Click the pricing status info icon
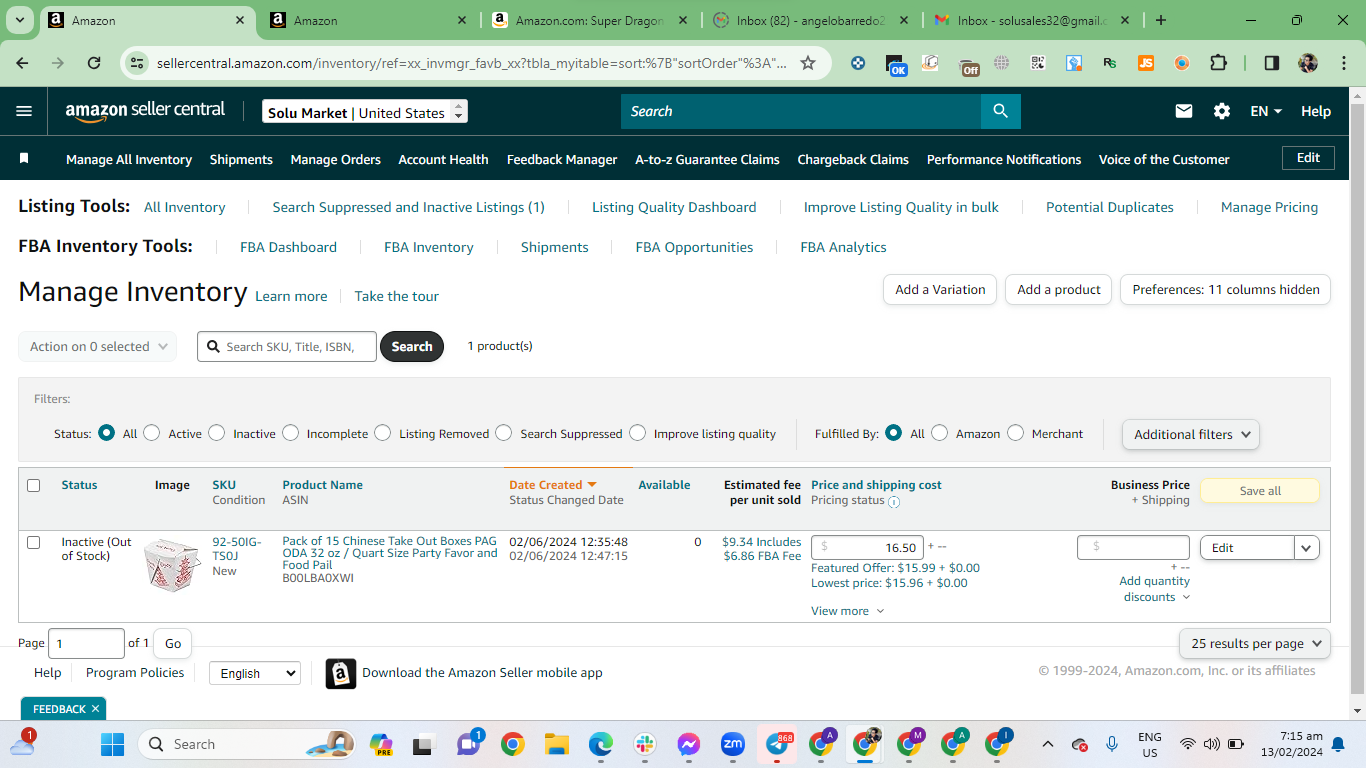Screen dimensions: 1366x768 pos(894,501)
